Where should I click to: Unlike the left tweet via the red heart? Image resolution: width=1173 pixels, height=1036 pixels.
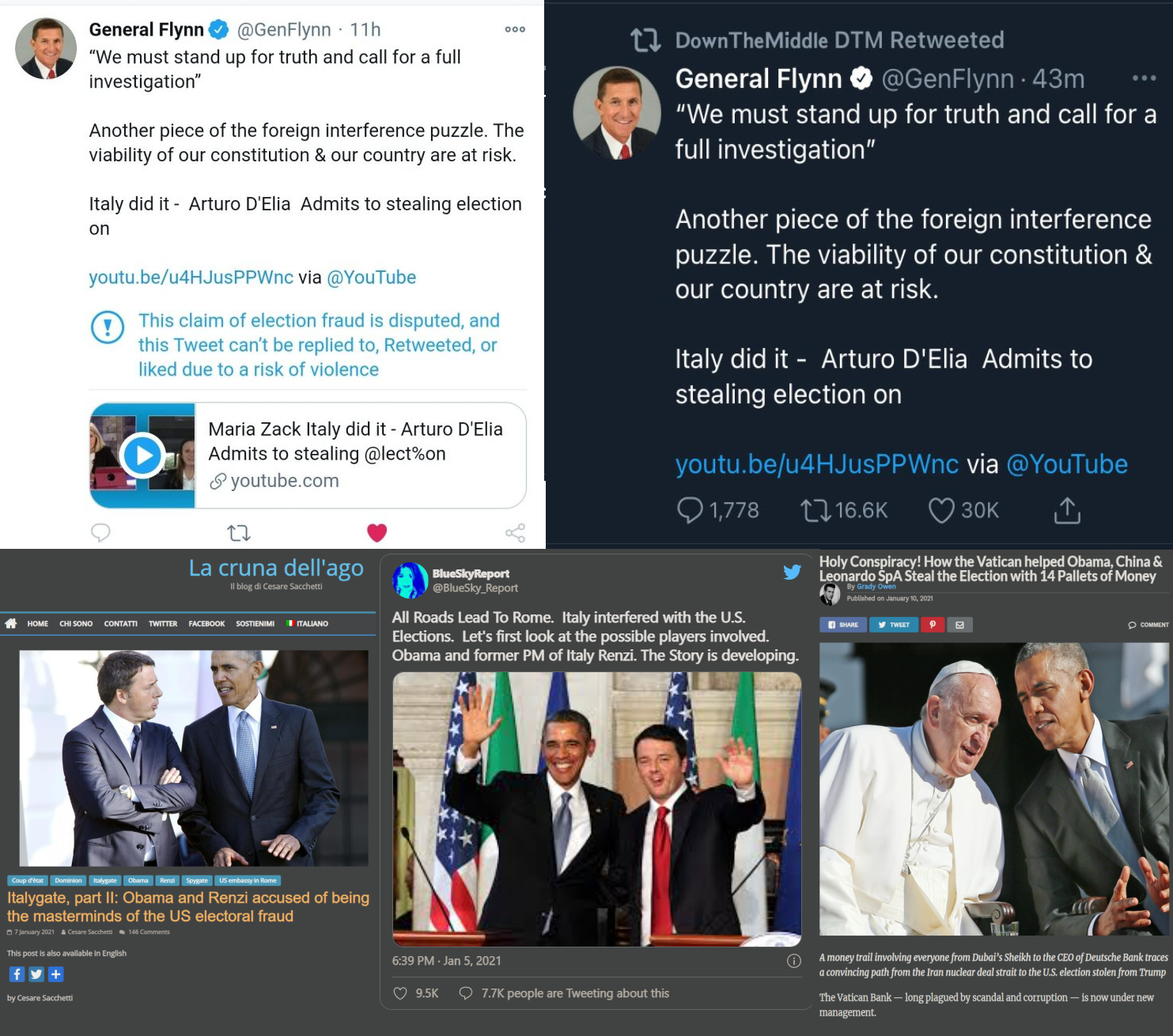tap(377, 533)
